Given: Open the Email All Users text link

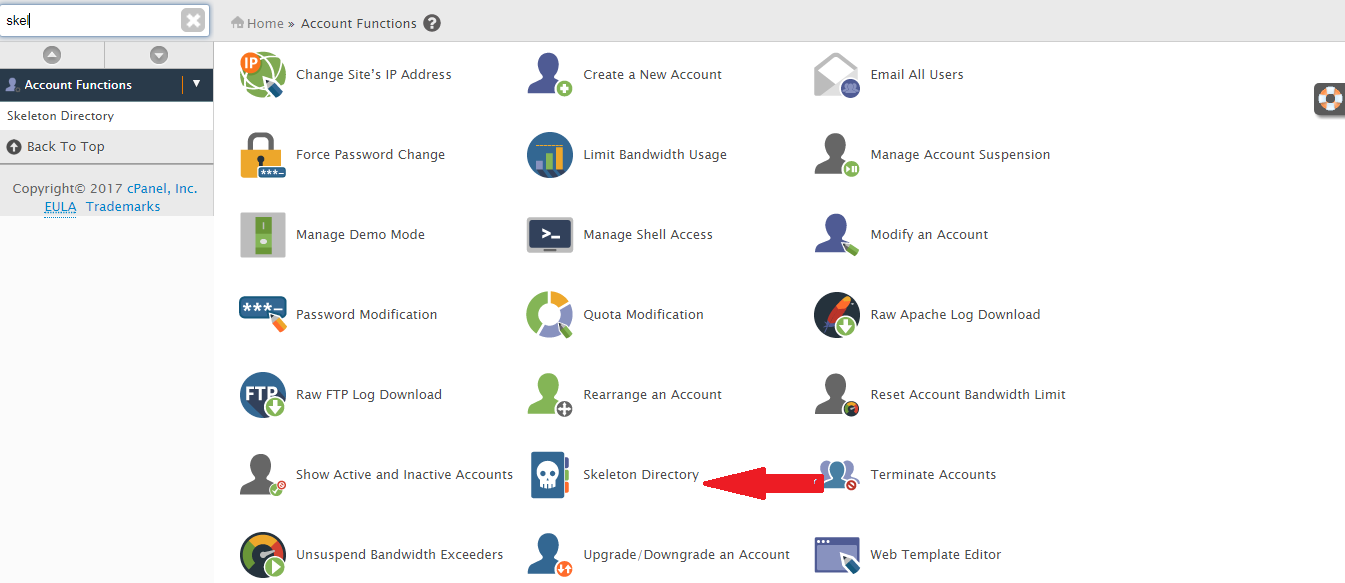Looking at the screenshot, I should 917,75.
